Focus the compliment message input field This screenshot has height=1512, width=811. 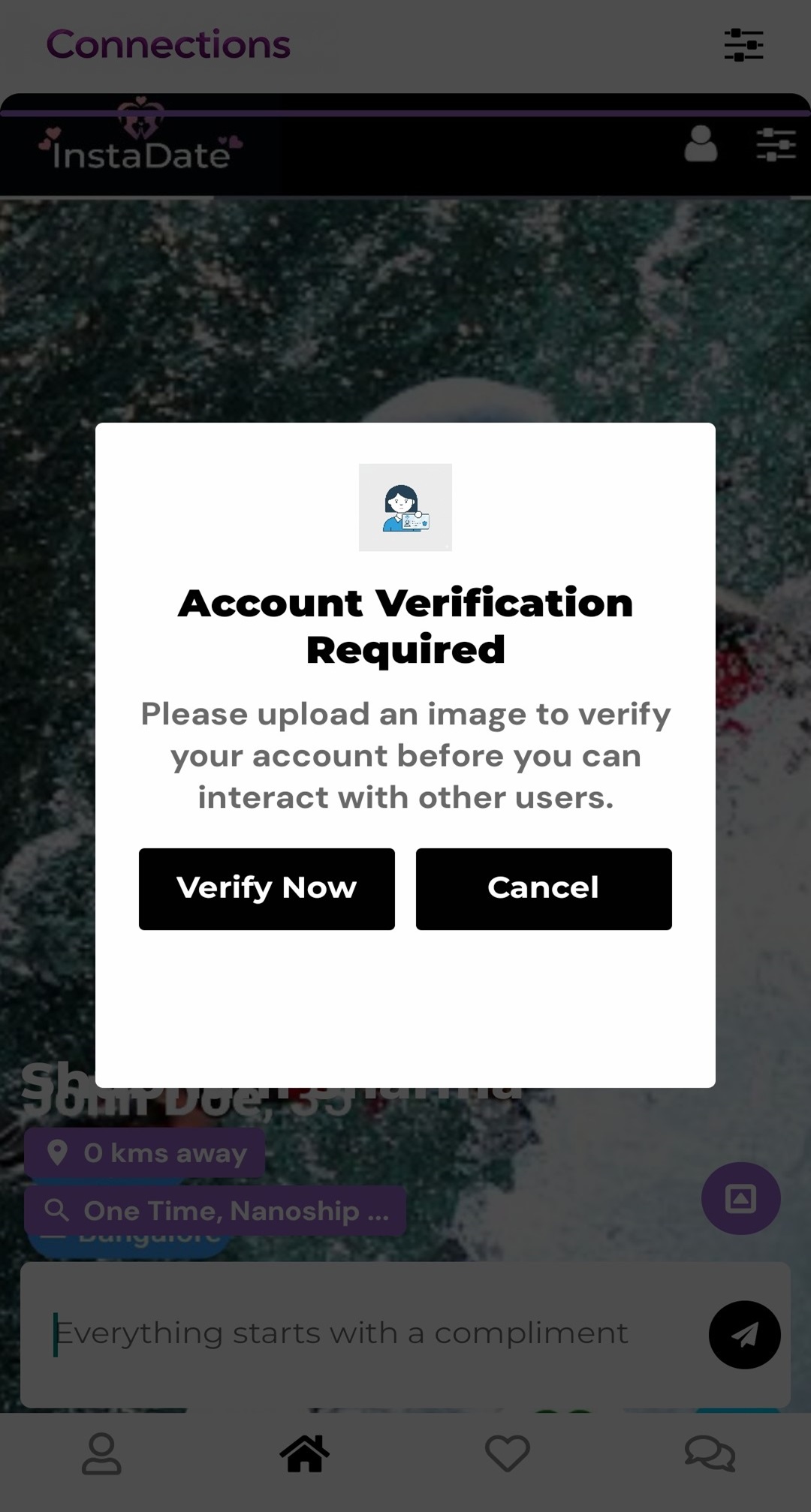(363, 1334)
